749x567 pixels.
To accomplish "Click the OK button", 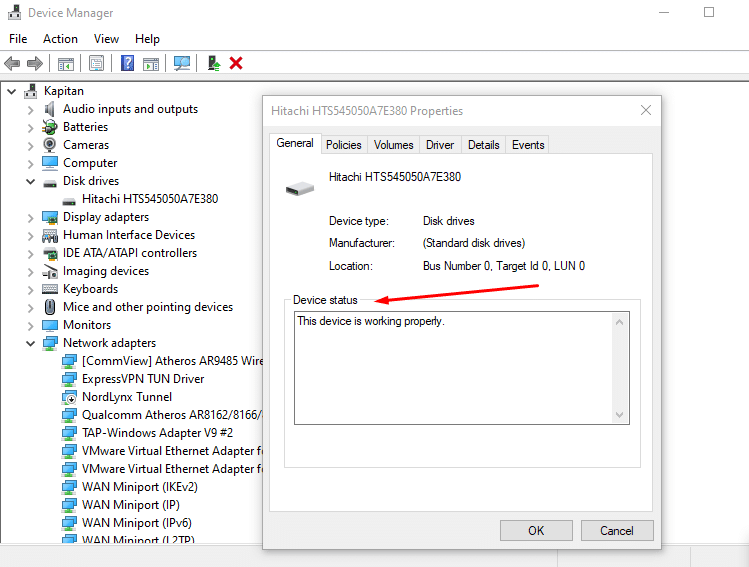I will click(536, 531).
